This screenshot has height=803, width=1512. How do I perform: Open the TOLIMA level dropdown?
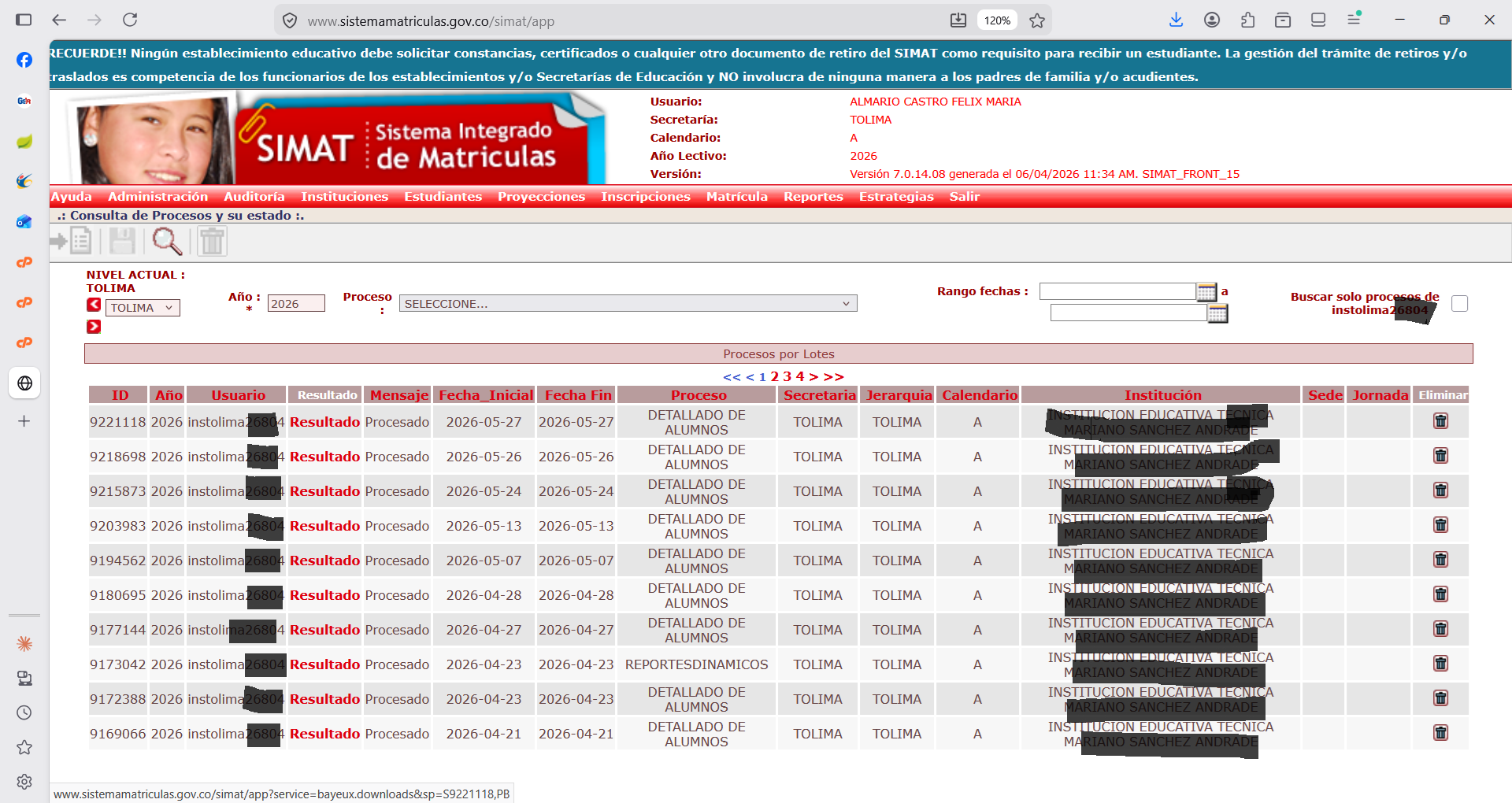(x=143, y=308)
